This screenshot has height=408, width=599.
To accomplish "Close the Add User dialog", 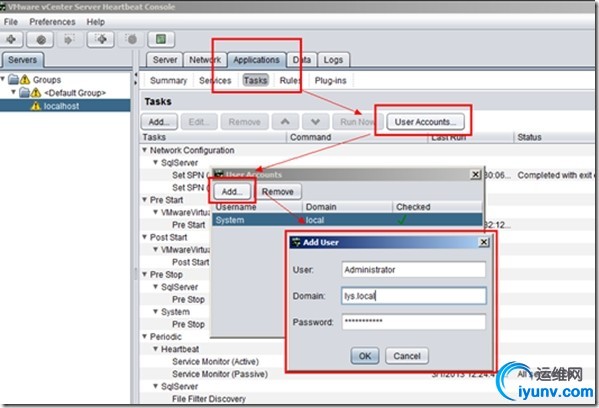I will (484, 242).
